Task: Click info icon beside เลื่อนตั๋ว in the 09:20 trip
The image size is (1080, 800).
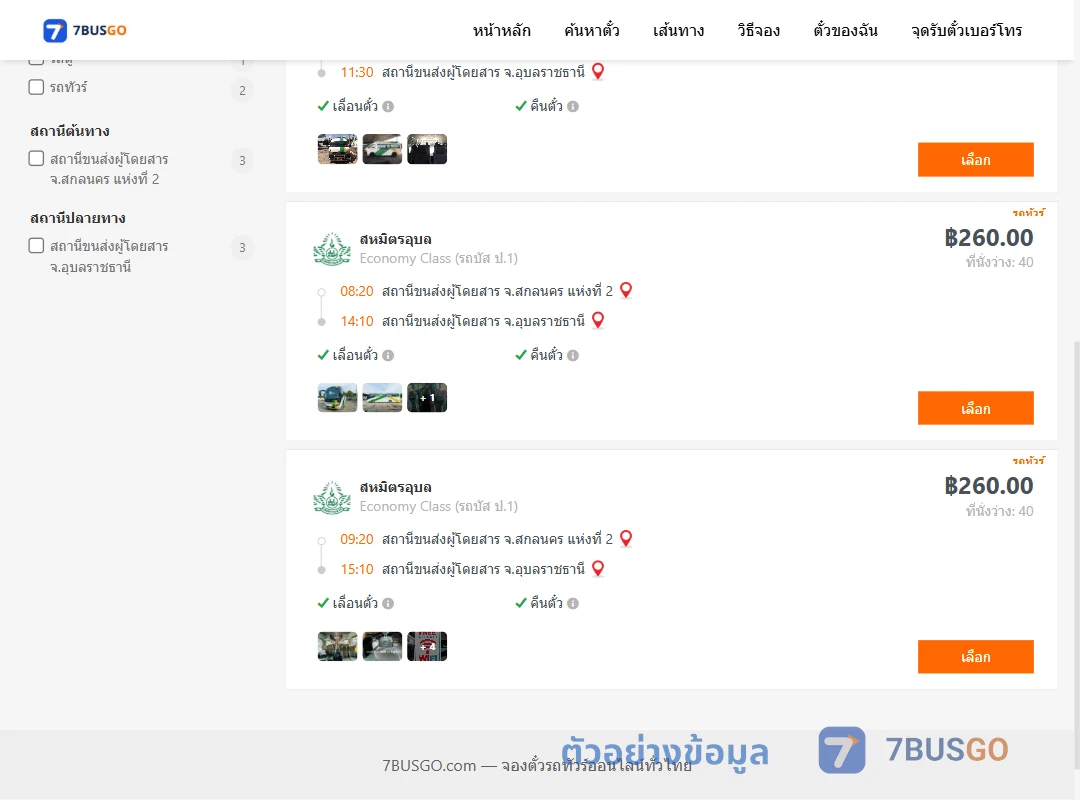Action: point(388,604)
